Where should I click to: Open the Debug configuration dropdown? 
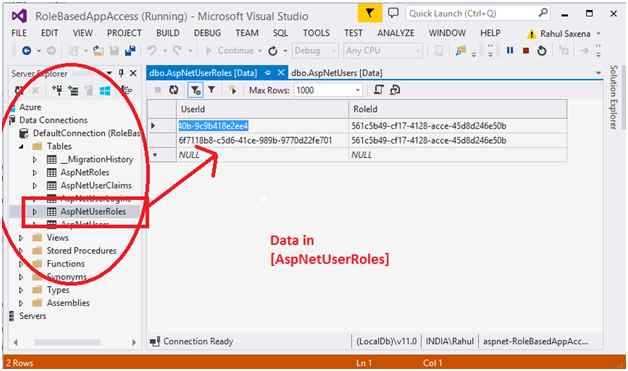(333, 51)
